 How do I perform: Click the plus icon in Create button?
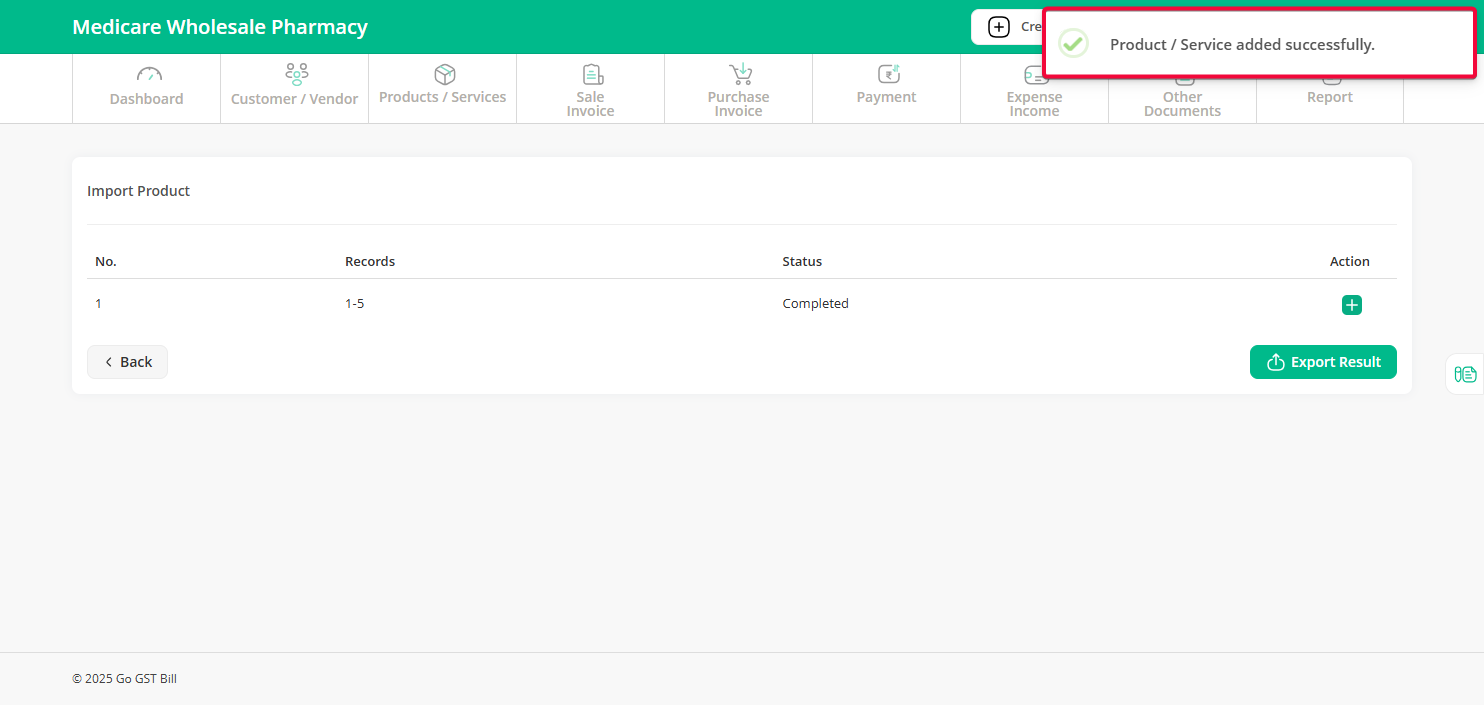(998, 27)
